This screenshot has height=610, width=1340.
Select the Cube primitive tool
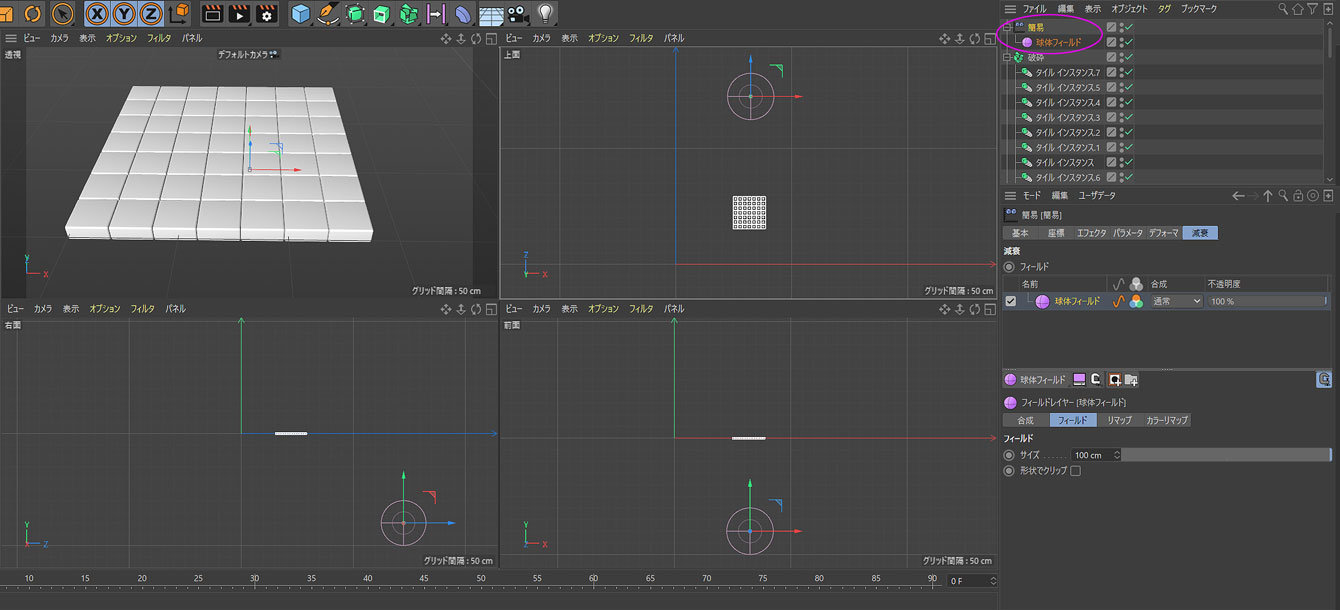coord(301,14)
